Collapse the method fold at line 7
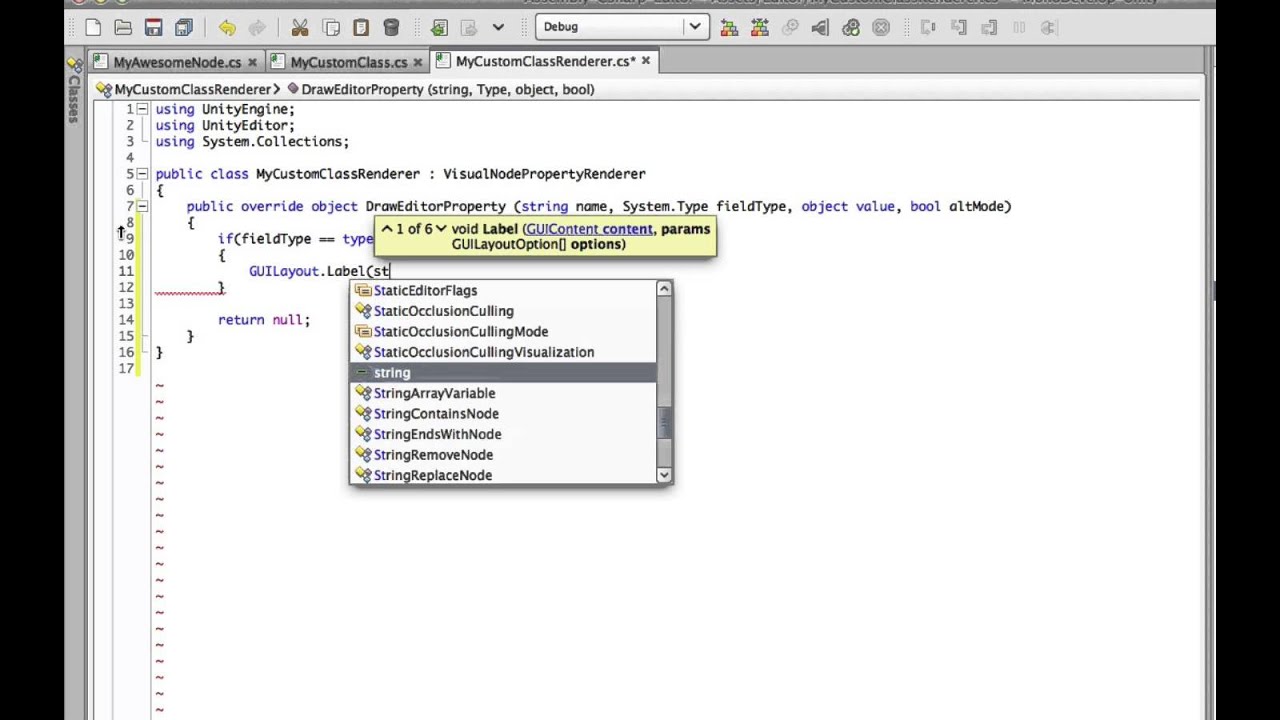Image resolution: width=1280 pixels, height=720 pixels. point(142,207)
